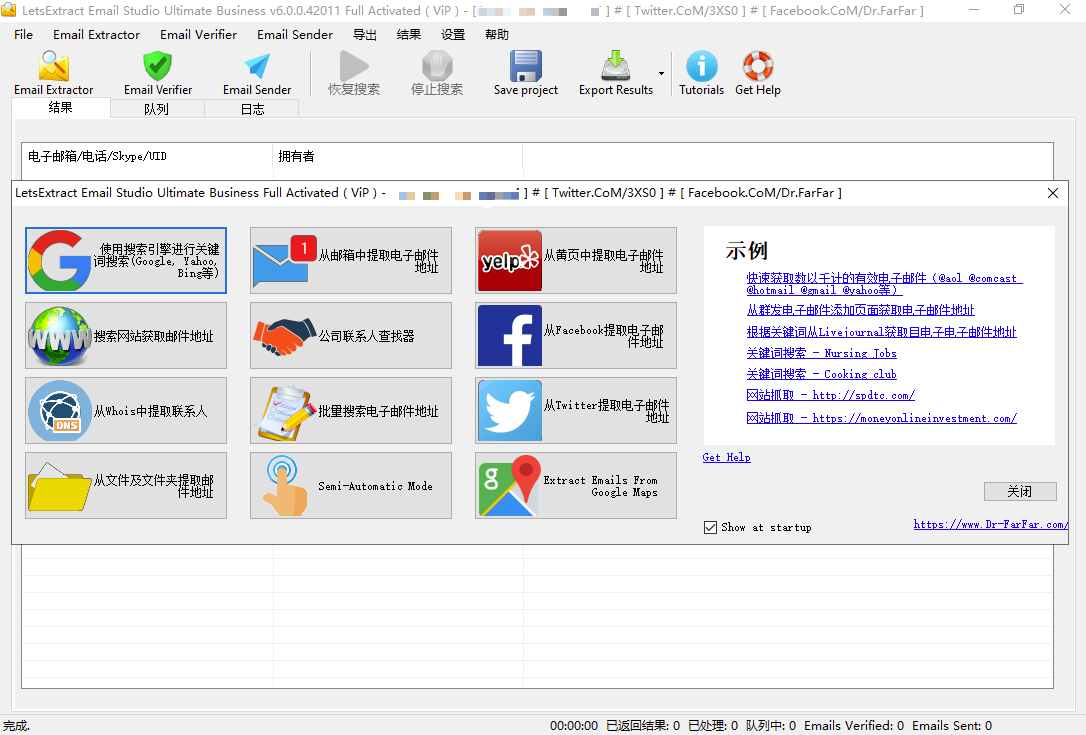The image size is (1086, 735).
Task: Select 从邮箱中提取电子邮件地址 mailbox tile
Action: coord(351,260)
